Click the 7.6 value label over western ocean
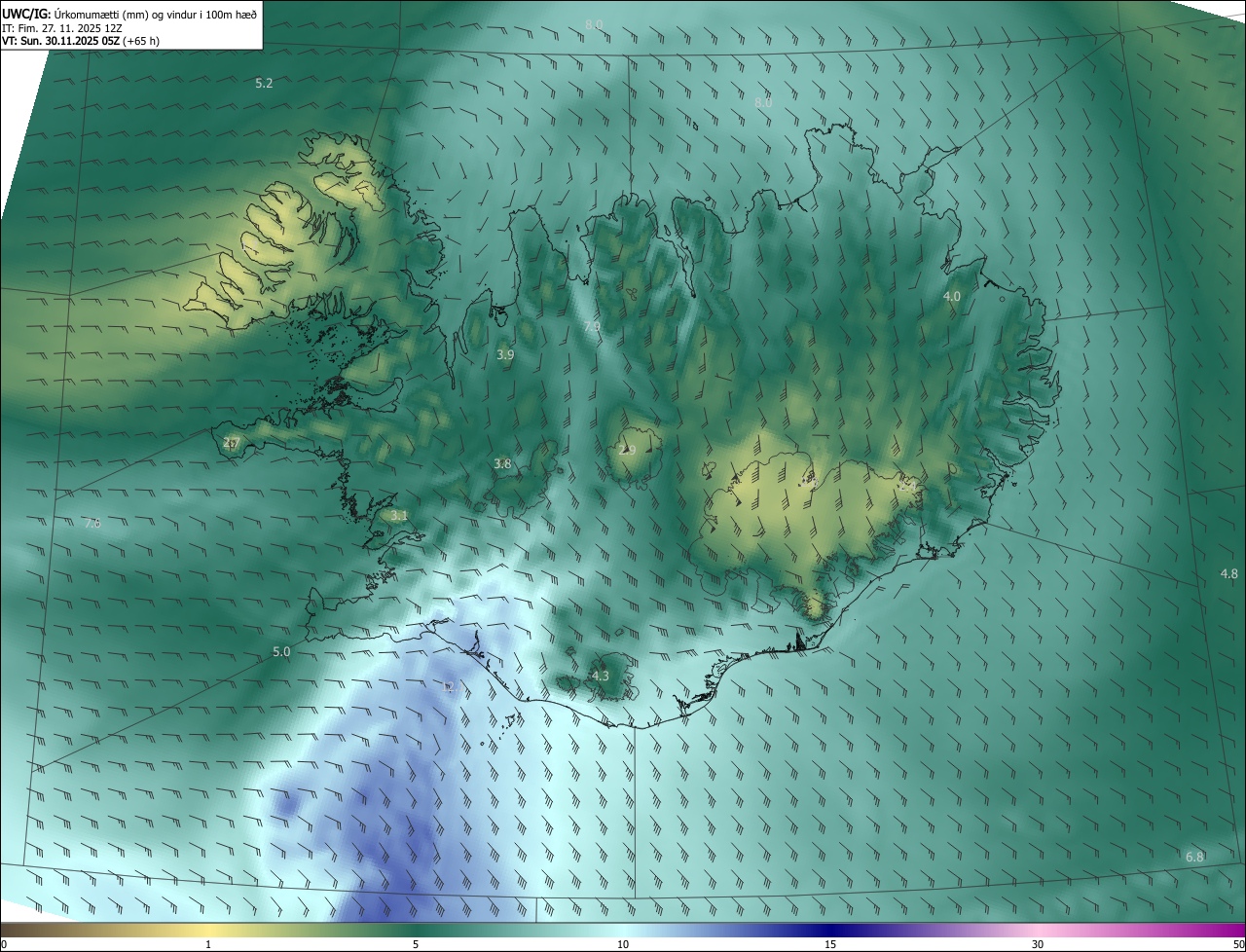The width and height of the screenshot is (1246, 952). pos(92,524)
